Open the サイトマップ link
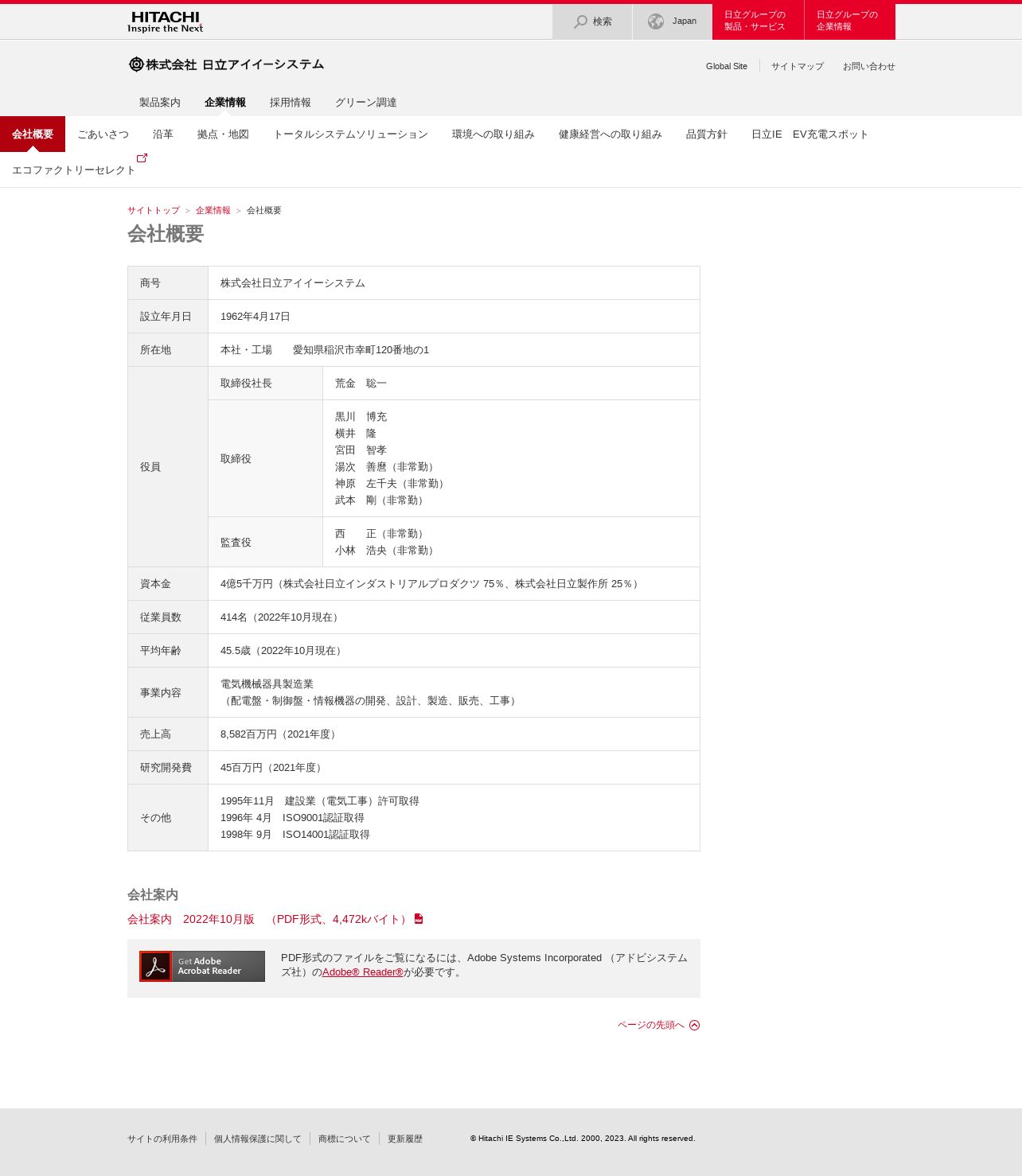The image size is (1022, 1176). [798, 66]
